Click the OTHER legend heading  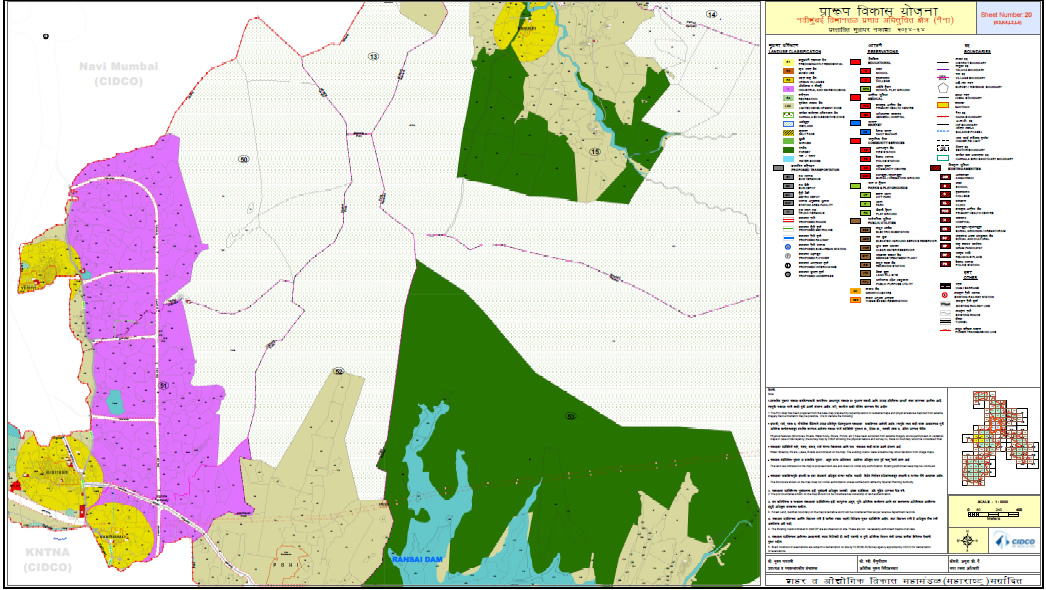click(970, 278)
